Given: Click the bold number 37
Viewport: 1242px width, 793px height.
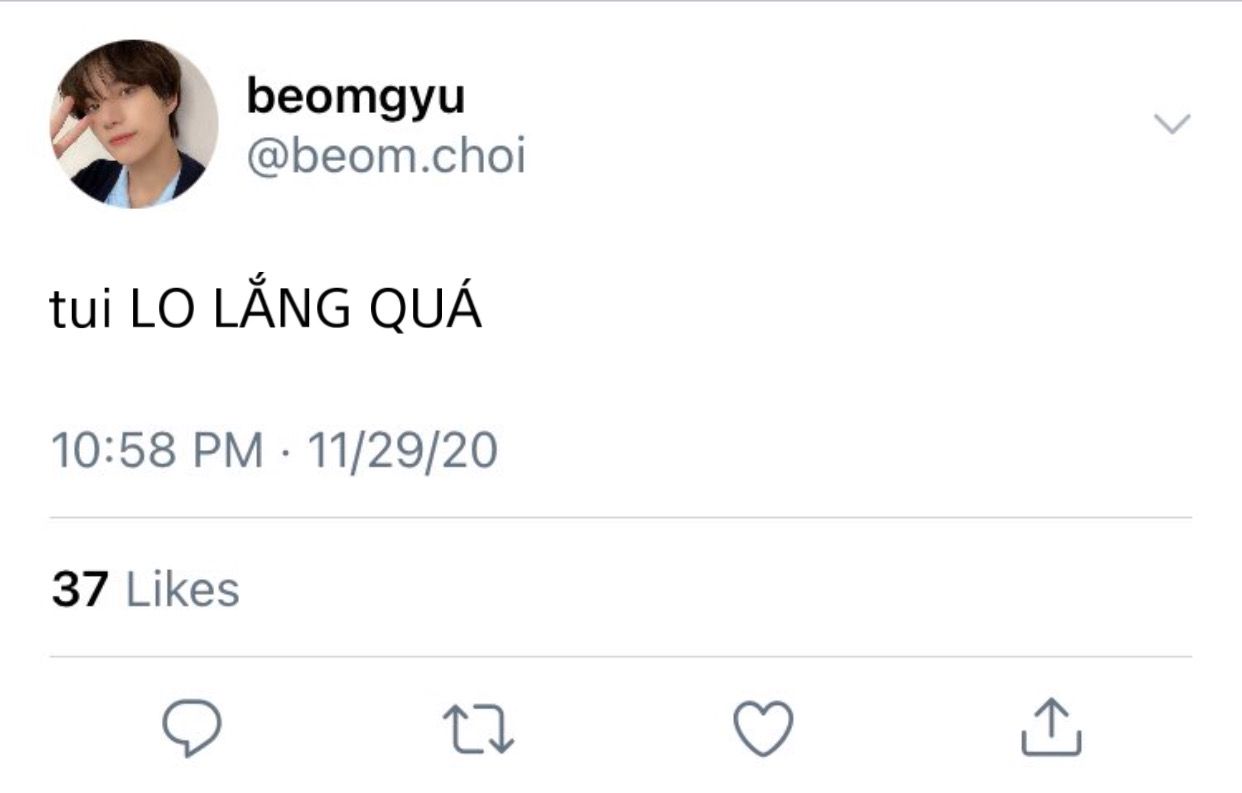Looking at the screenshot, I should pyautogui.click(x=80, y=589).
